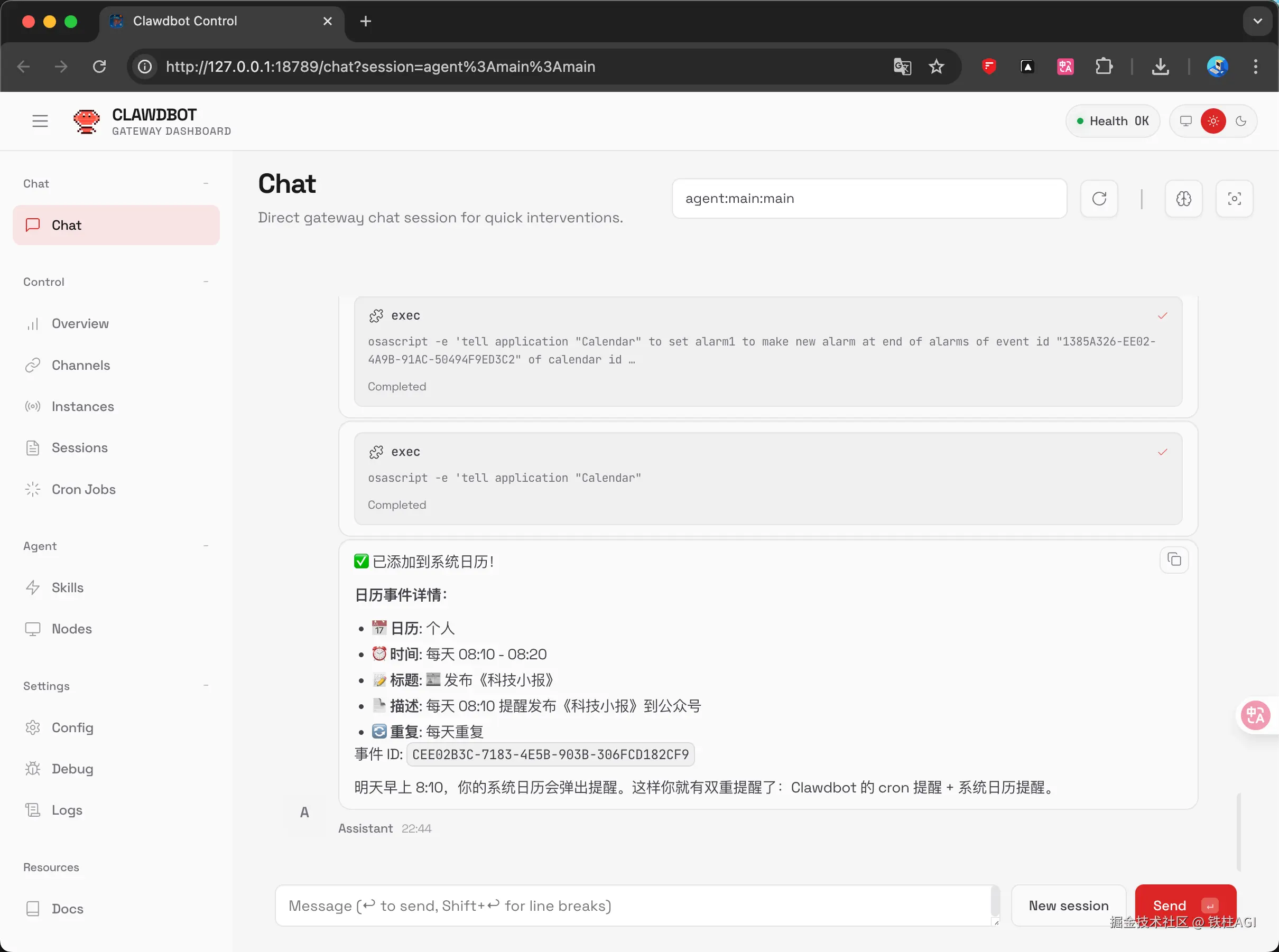Open Cron Jobs in sidebar

point(84,489)
